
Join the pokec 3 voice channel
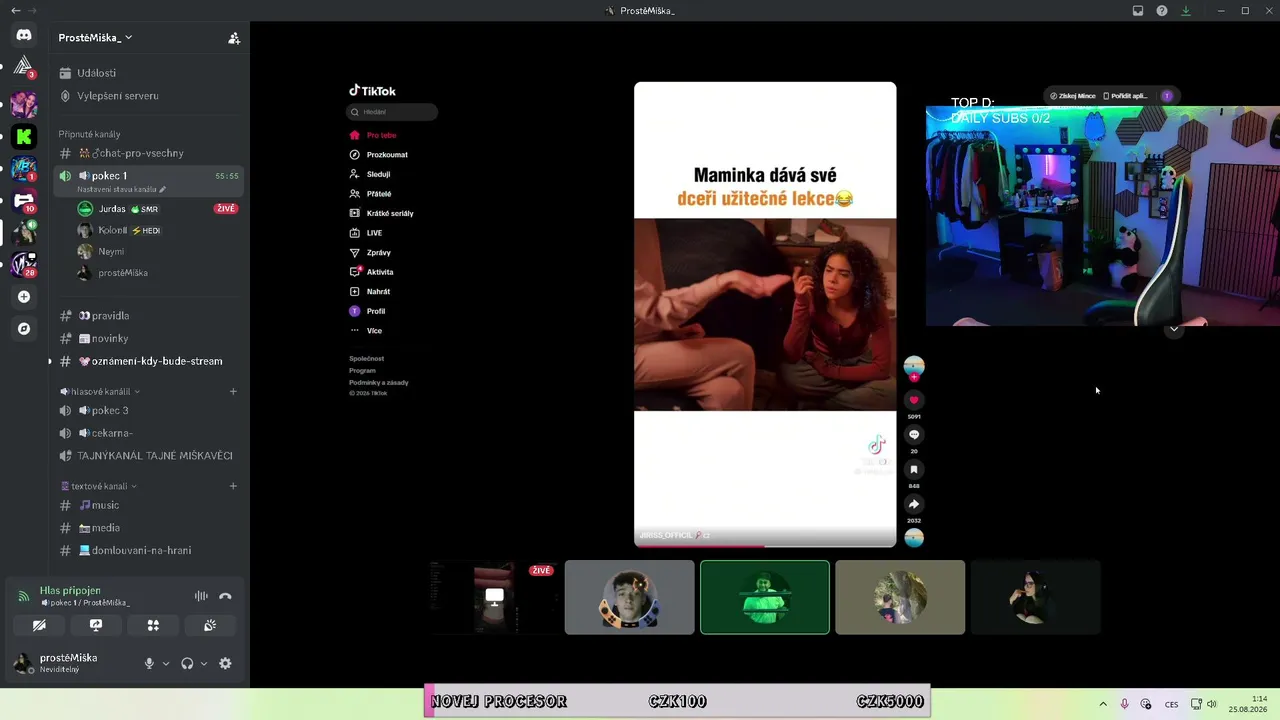[x=150, y=410]
